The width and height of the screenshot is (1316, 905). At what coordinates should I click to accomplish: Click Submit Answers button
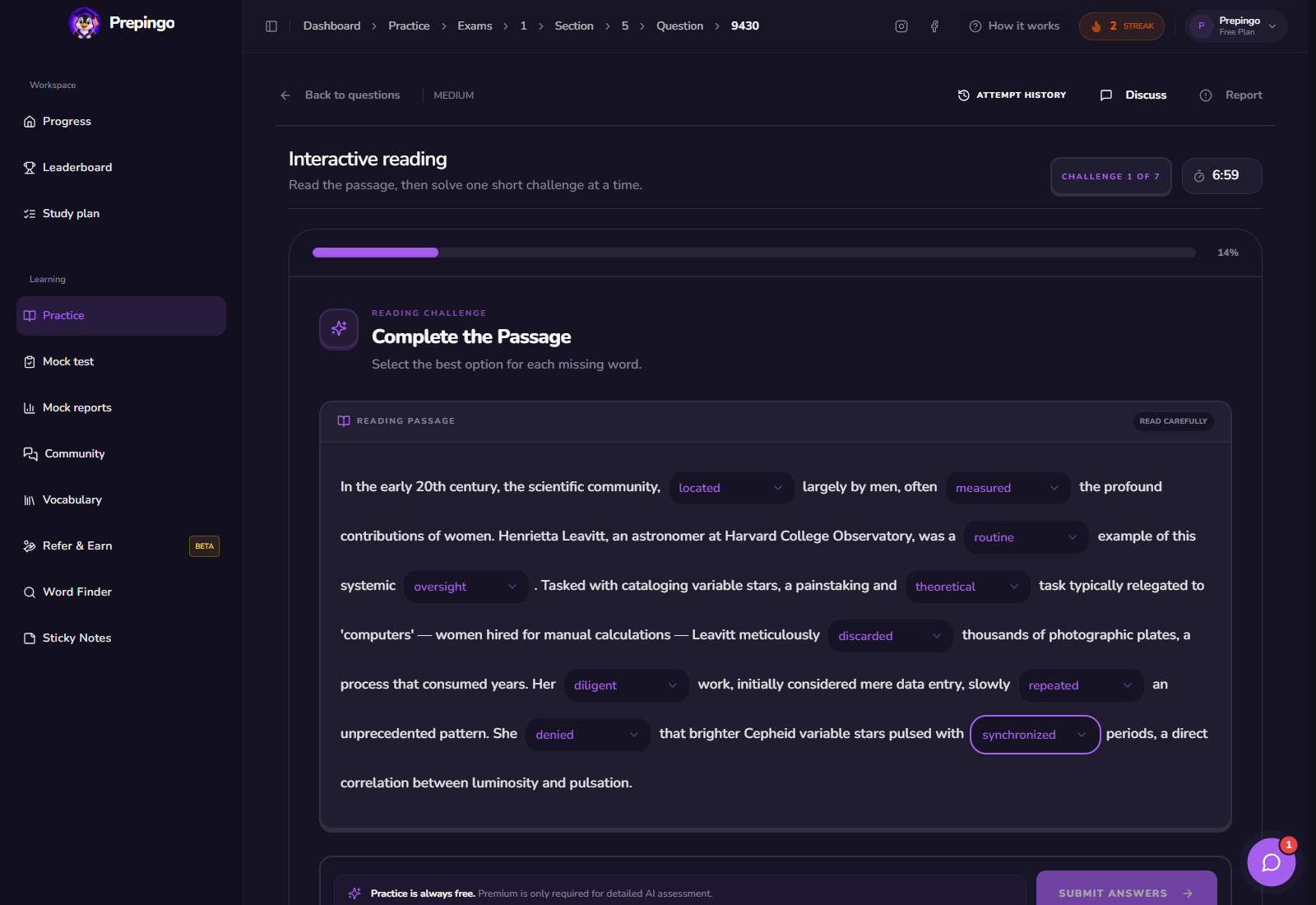[x=1126, y=890]
